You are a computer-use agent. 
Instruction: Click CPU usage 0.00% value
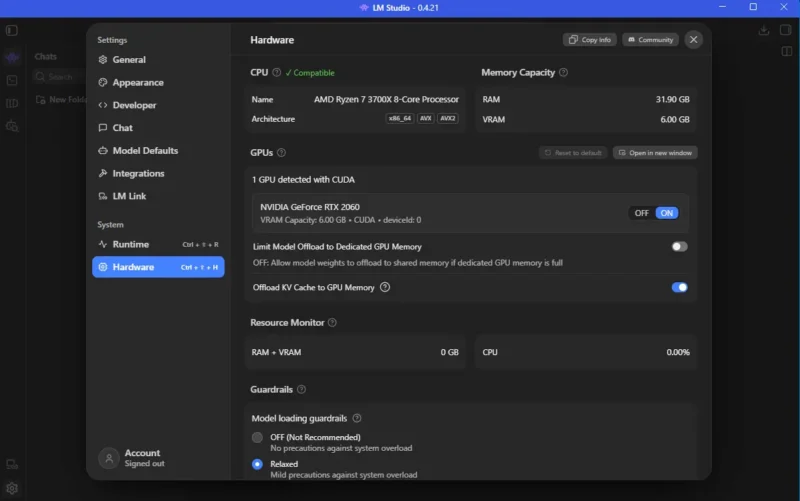[x=678, y=352]
